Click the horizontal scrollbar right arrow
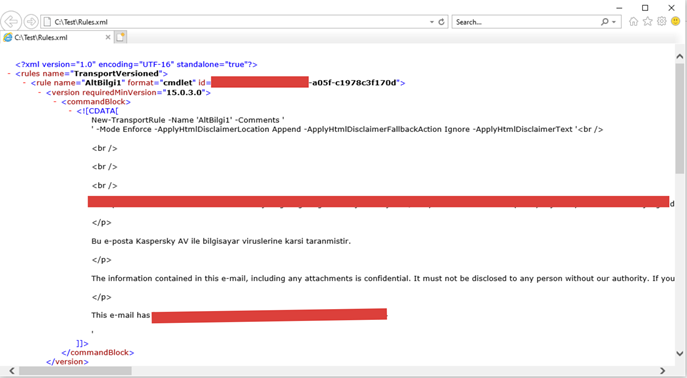Image resolution: width=687 pixels, height=378 pixels. click(662, 371)
